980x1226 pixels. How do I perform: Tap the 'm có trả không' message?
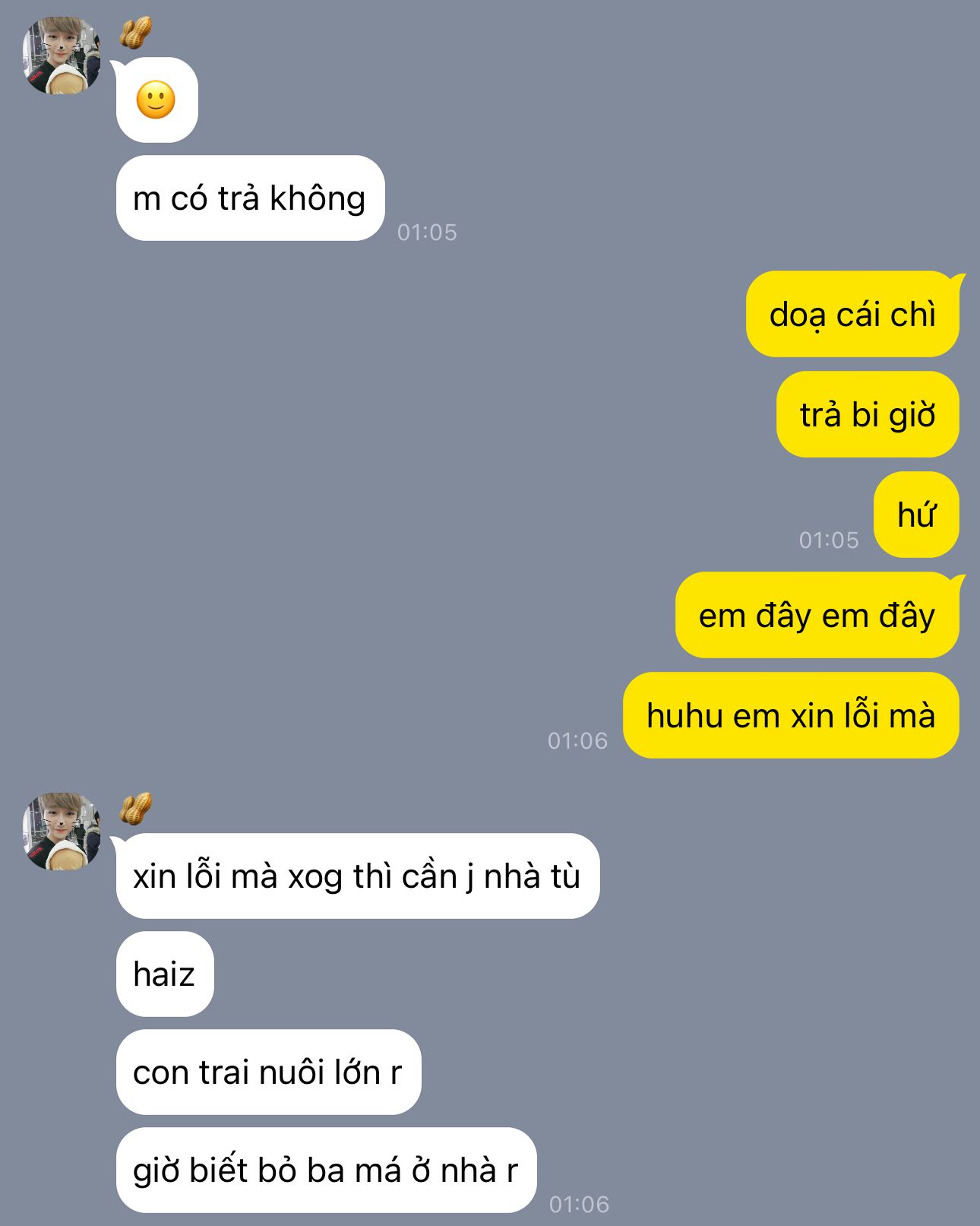point(250,198)
